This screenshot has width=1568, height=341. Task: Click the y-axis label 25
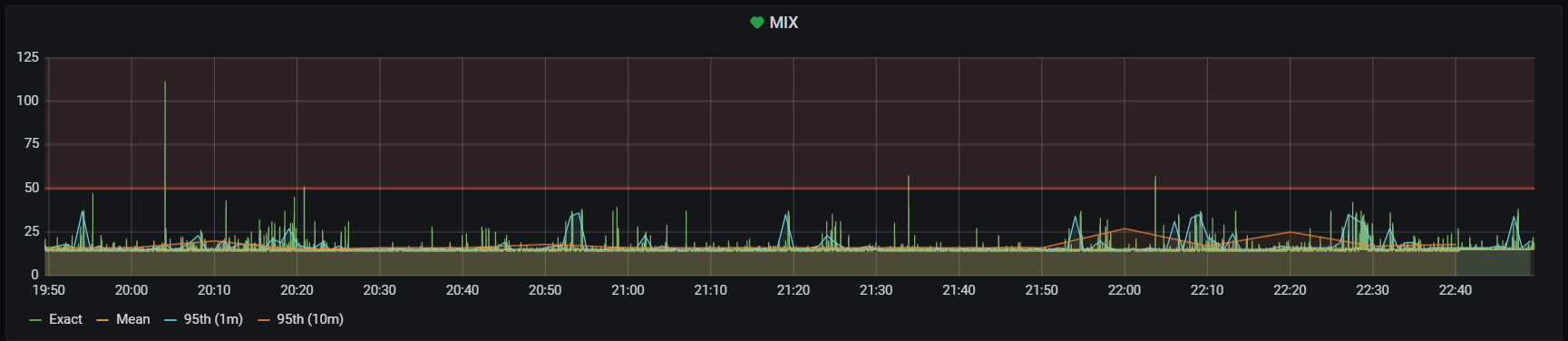click(32, 231)
